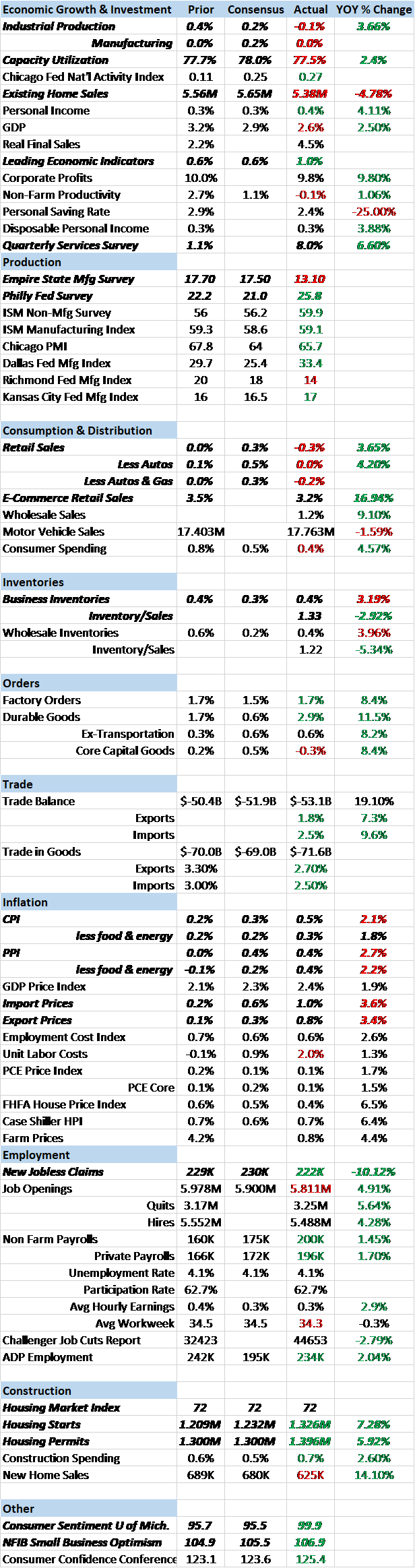
Task: Click the 16.94% YOY change cell
Action: click(x=374, y=498)
